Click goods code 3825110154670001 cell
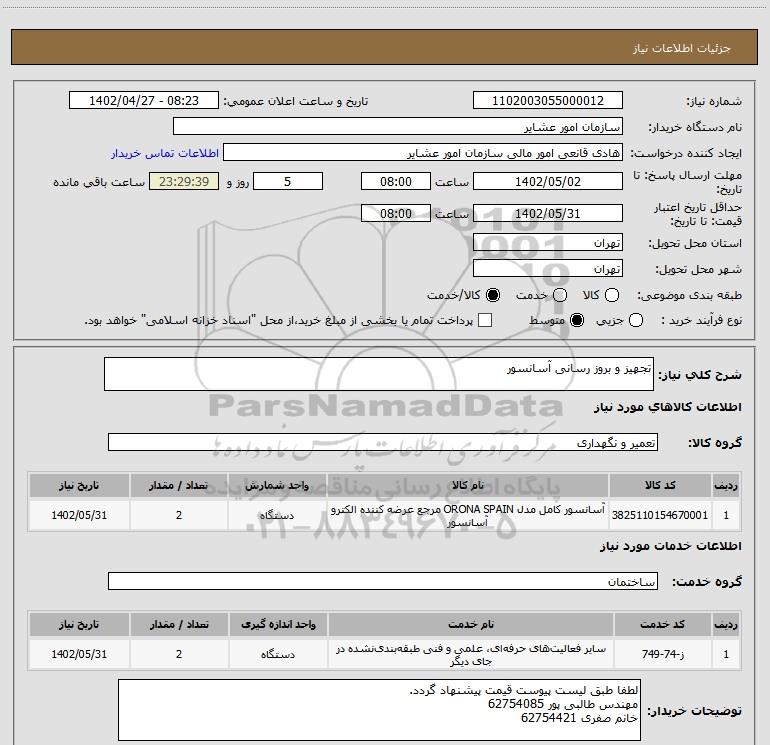The width and height of the screenshot is (770, 745). [x=660, y=515]
